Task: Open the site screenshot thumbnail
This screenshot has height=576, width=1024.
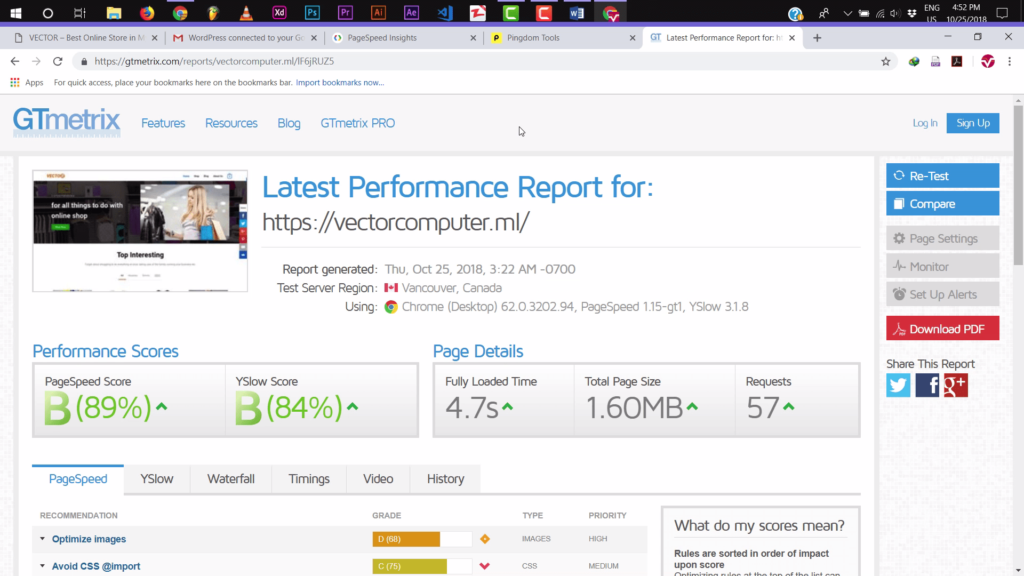Action: (140, 231)
